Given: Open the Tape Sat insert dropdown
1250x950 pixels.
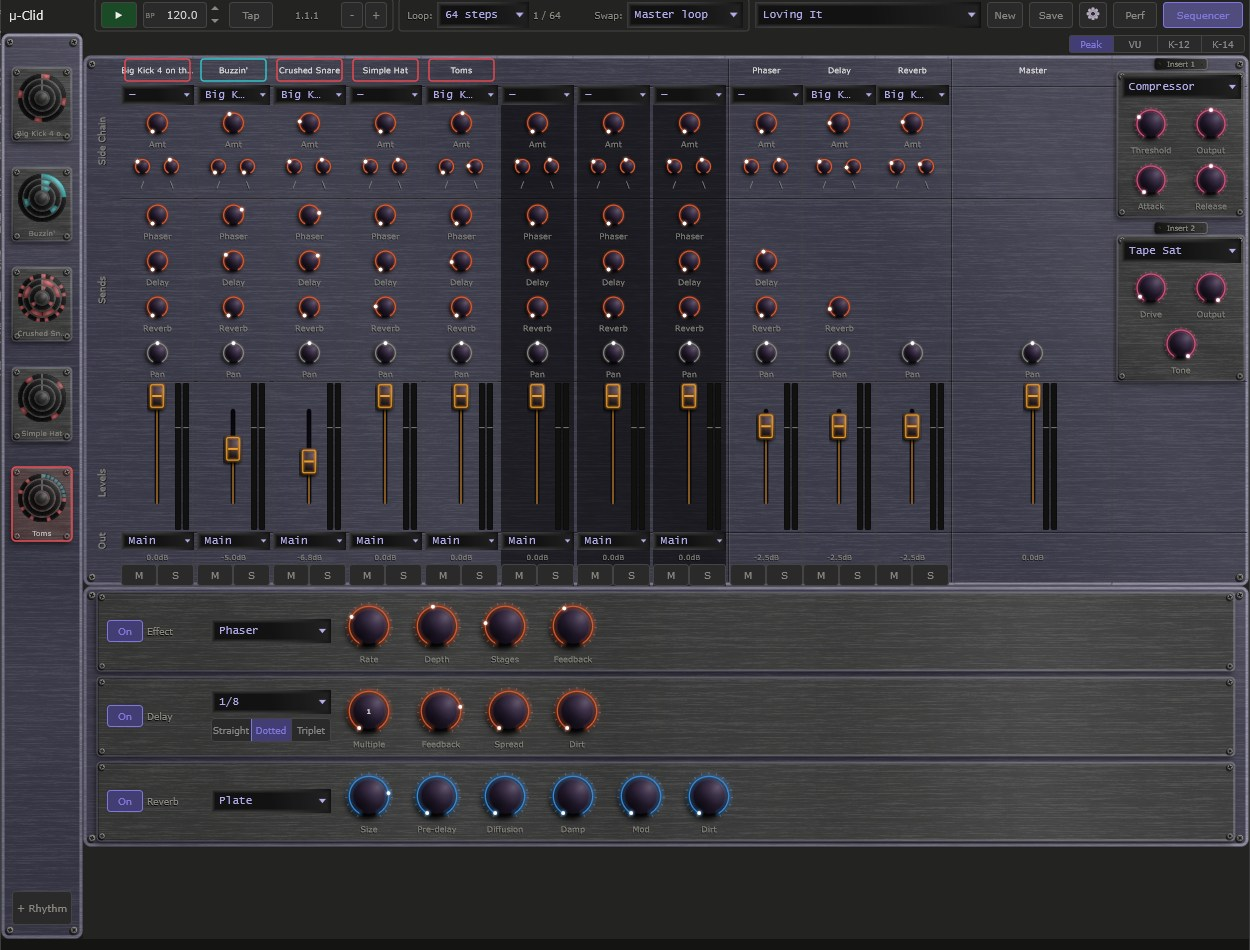Looking at the screenshot, I should click(1181, 251).
